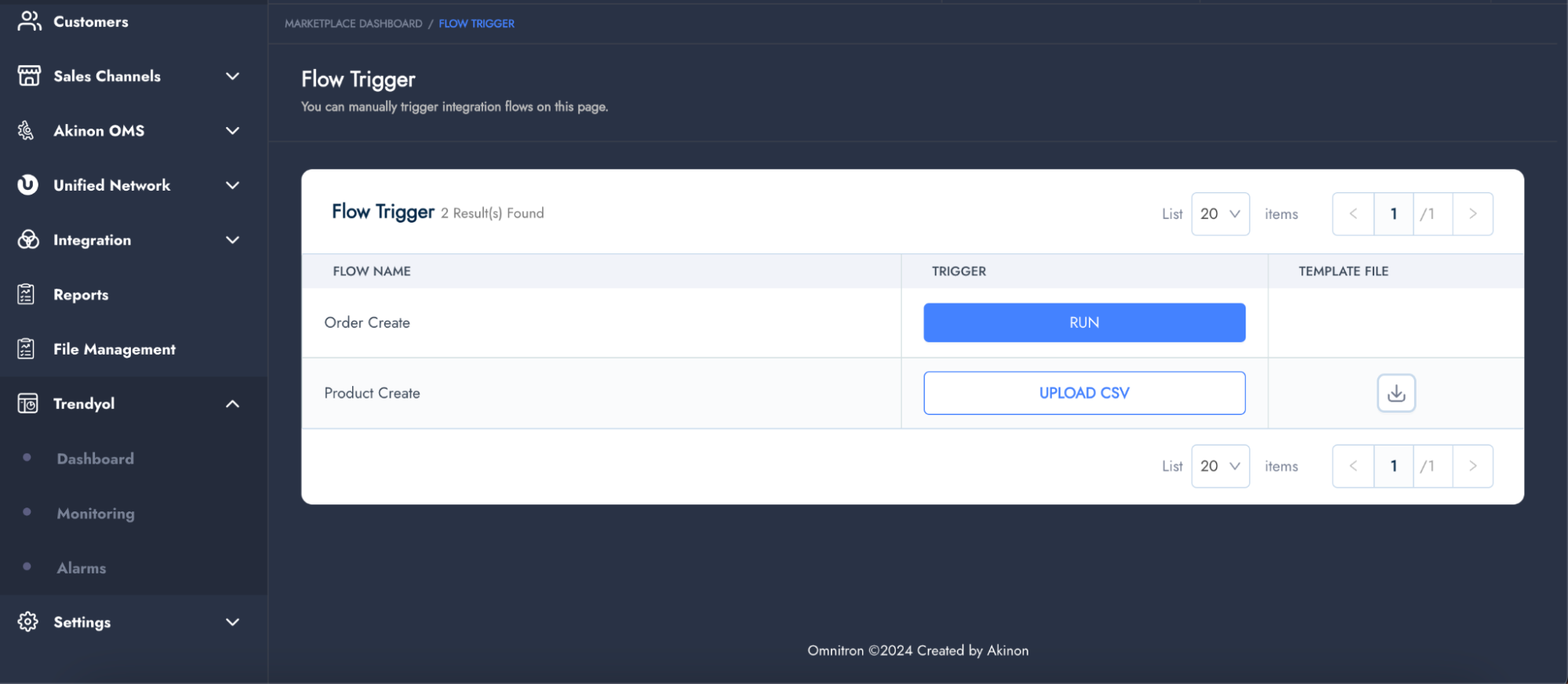Click the top pagination page number field

pyautogui.click(x=1393, y=214)
